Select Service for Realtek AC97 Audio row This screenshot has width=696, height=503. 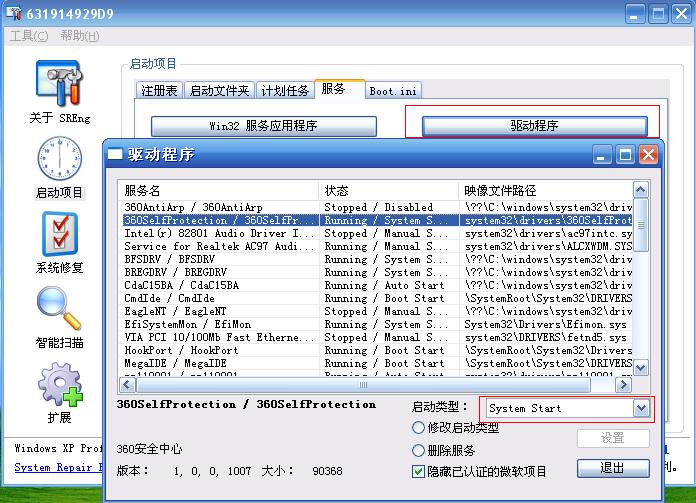click(x=377, y=246)
